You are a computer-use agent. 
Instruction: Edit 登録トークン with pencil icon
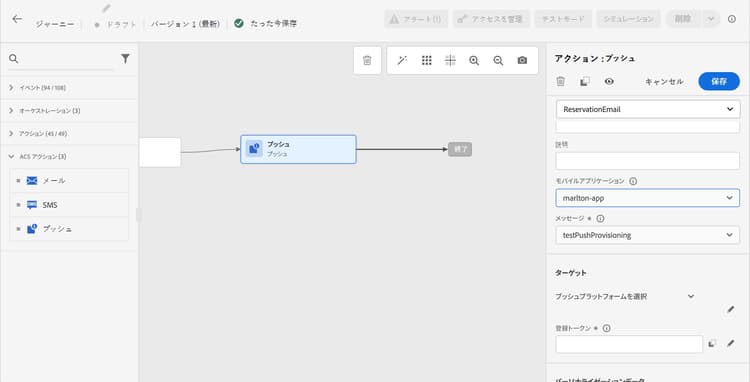click(x=730, y=343)
